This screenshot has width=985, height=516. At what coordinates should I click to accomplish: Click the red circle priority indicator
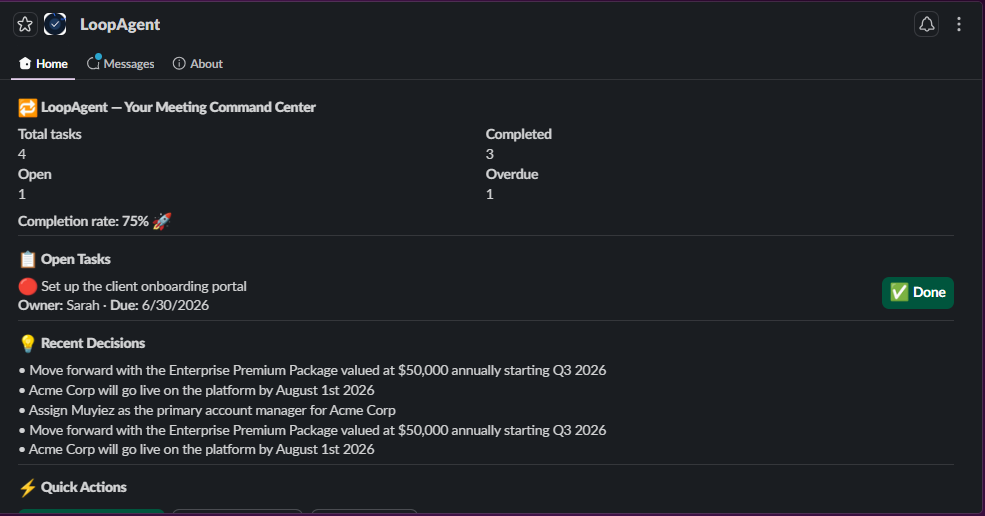coord(28,287)
